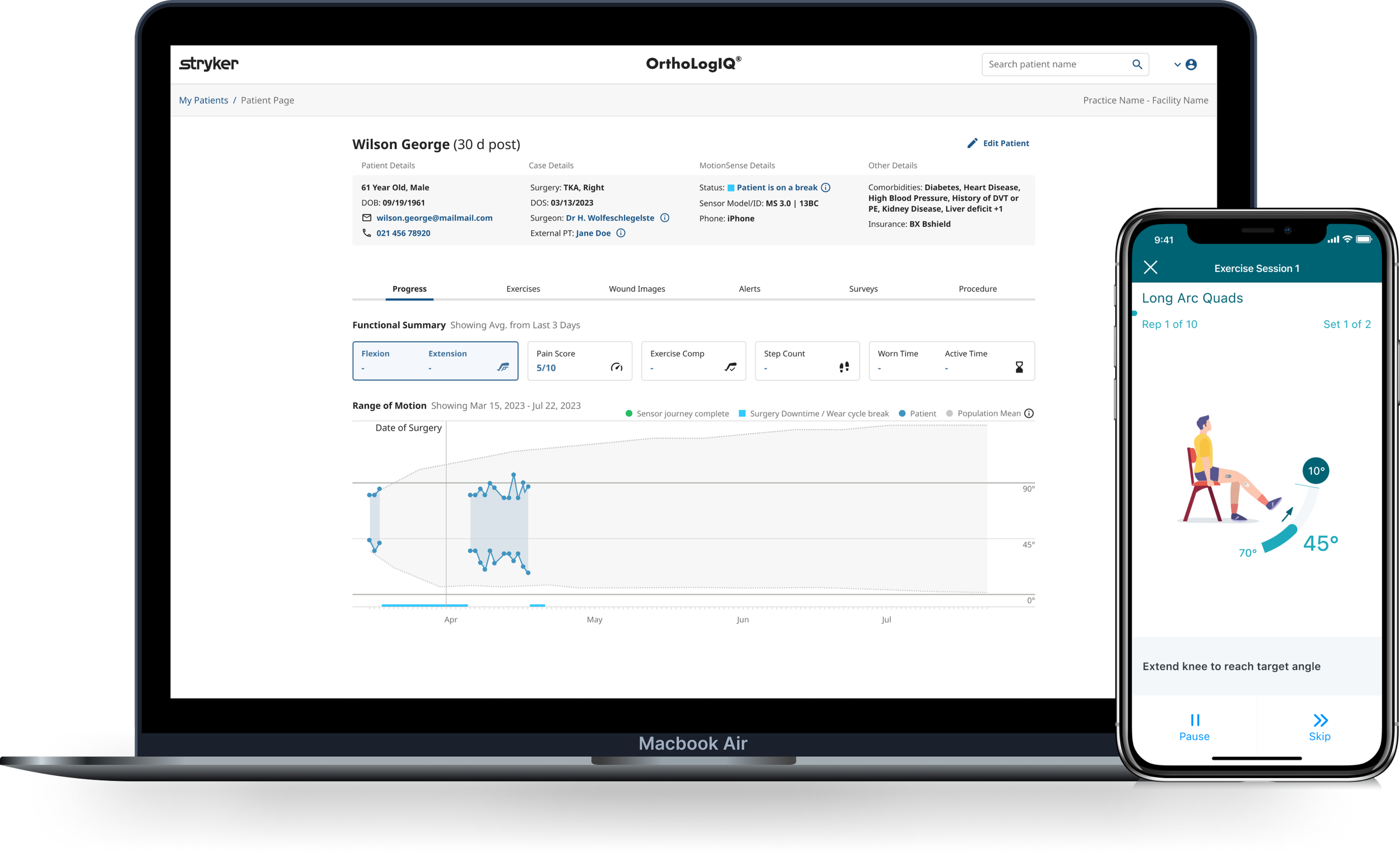Open the Wound Images tab
This screenshot has width=1400, height=857.
[636, 288]
